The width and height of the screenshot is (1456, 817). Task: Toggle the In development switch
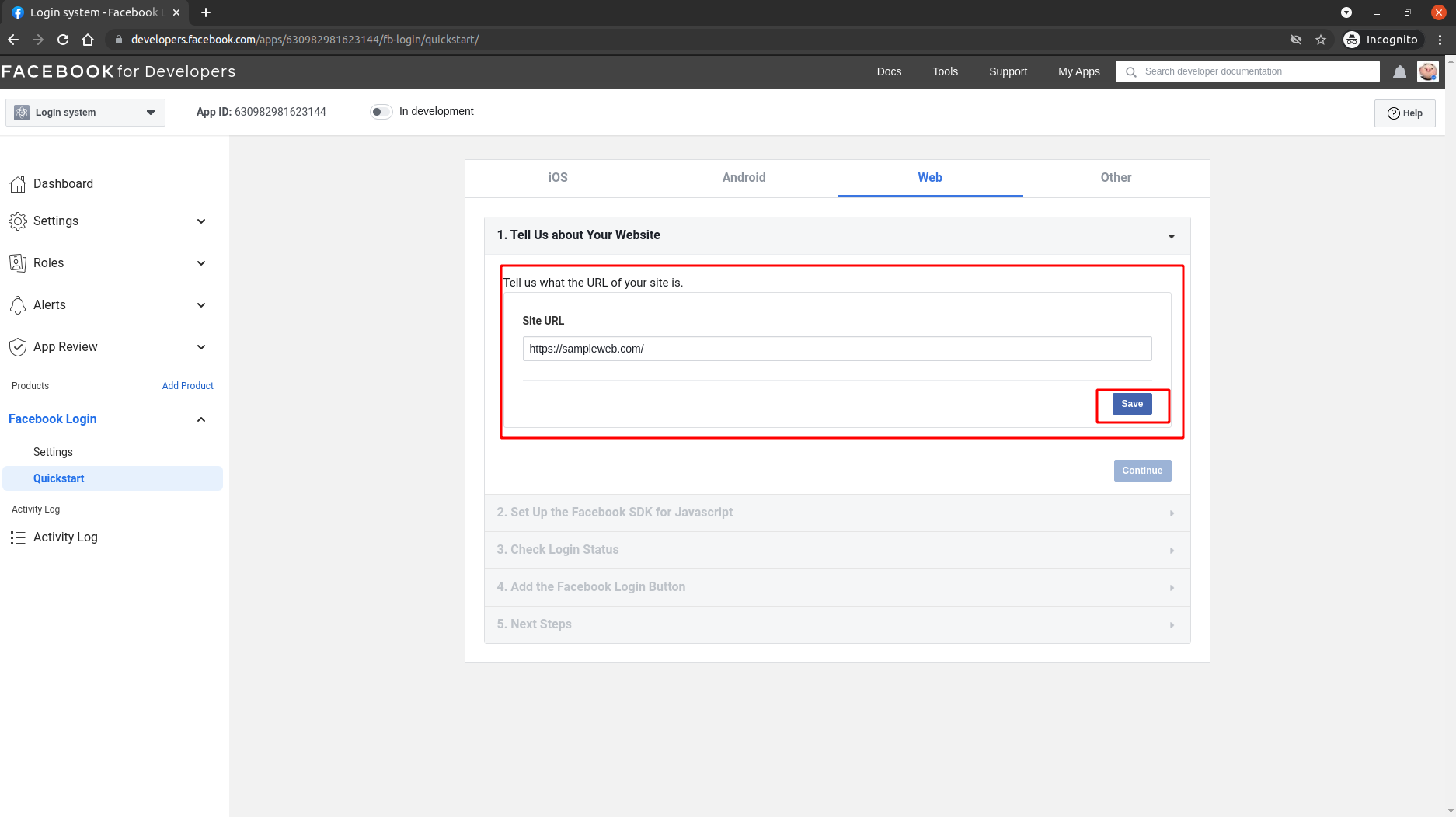(x=381, y=112)
